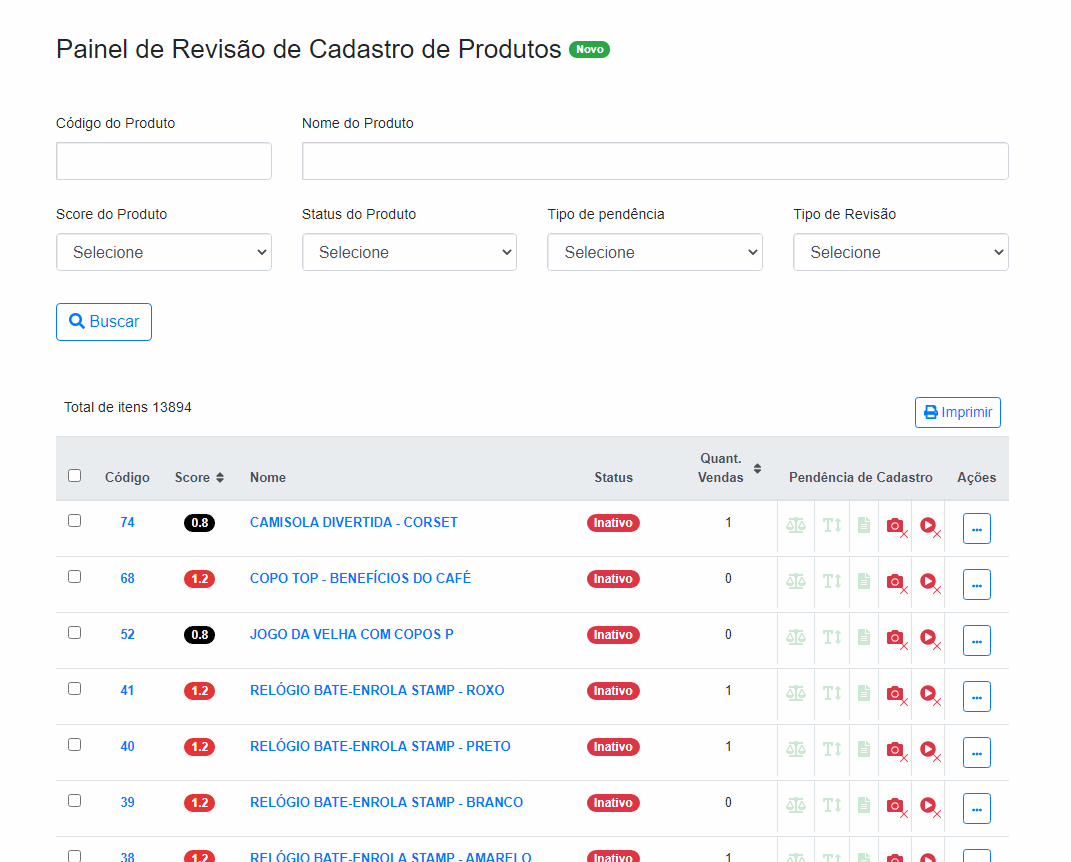The image size is (1071, 862).
Task: Tick checkbox for RELÓGIO BRANCO row
Action: click(74, 801)
